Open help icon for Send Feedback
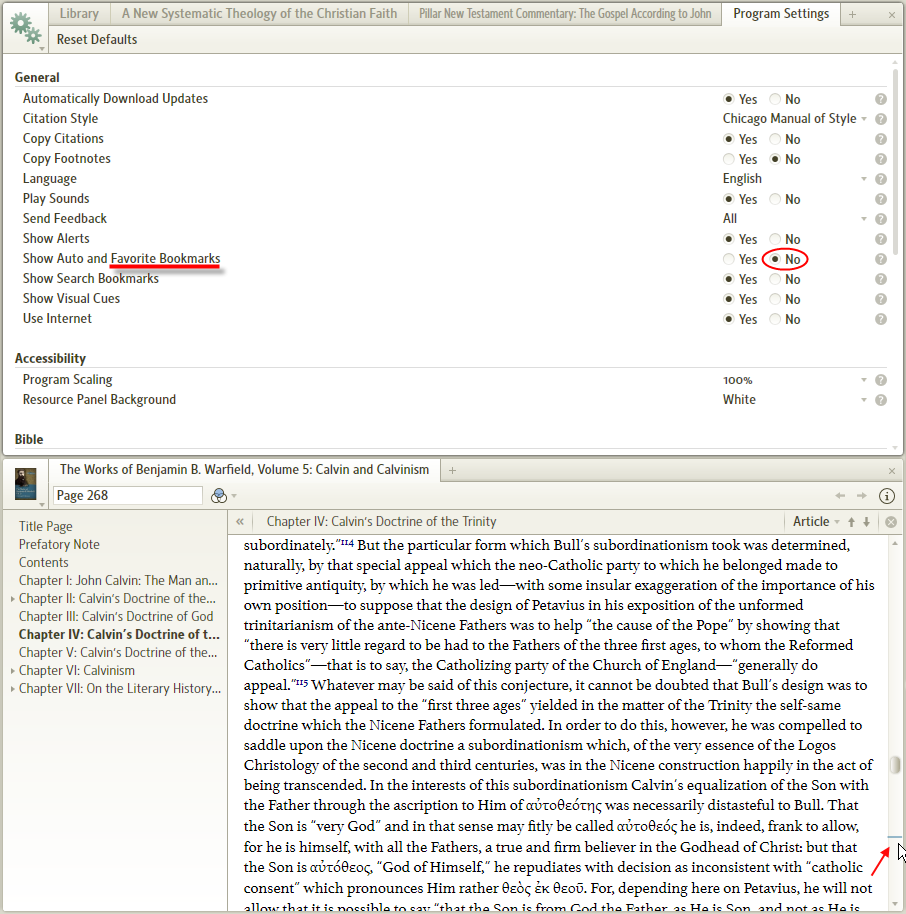This screenshot has width=906, height=914. coord(881,219)
